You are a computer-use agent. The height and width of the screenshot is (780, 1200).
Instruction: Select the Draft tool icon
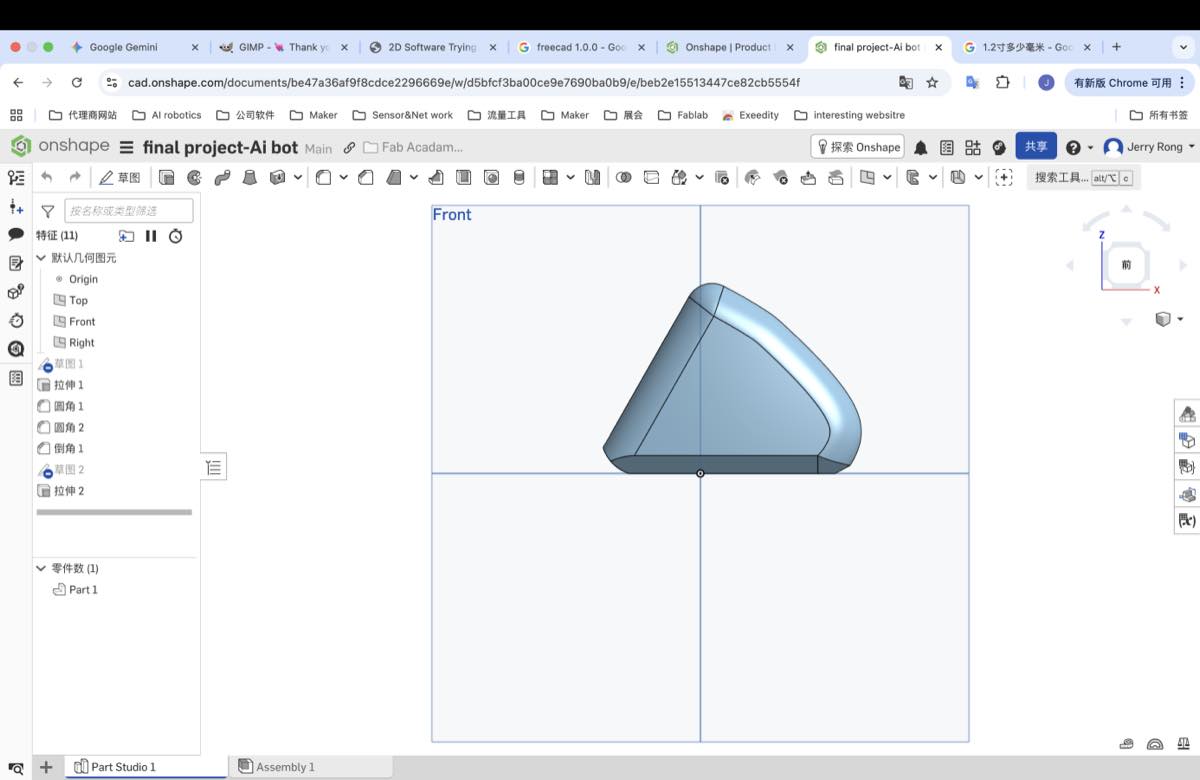pos(394,177)
